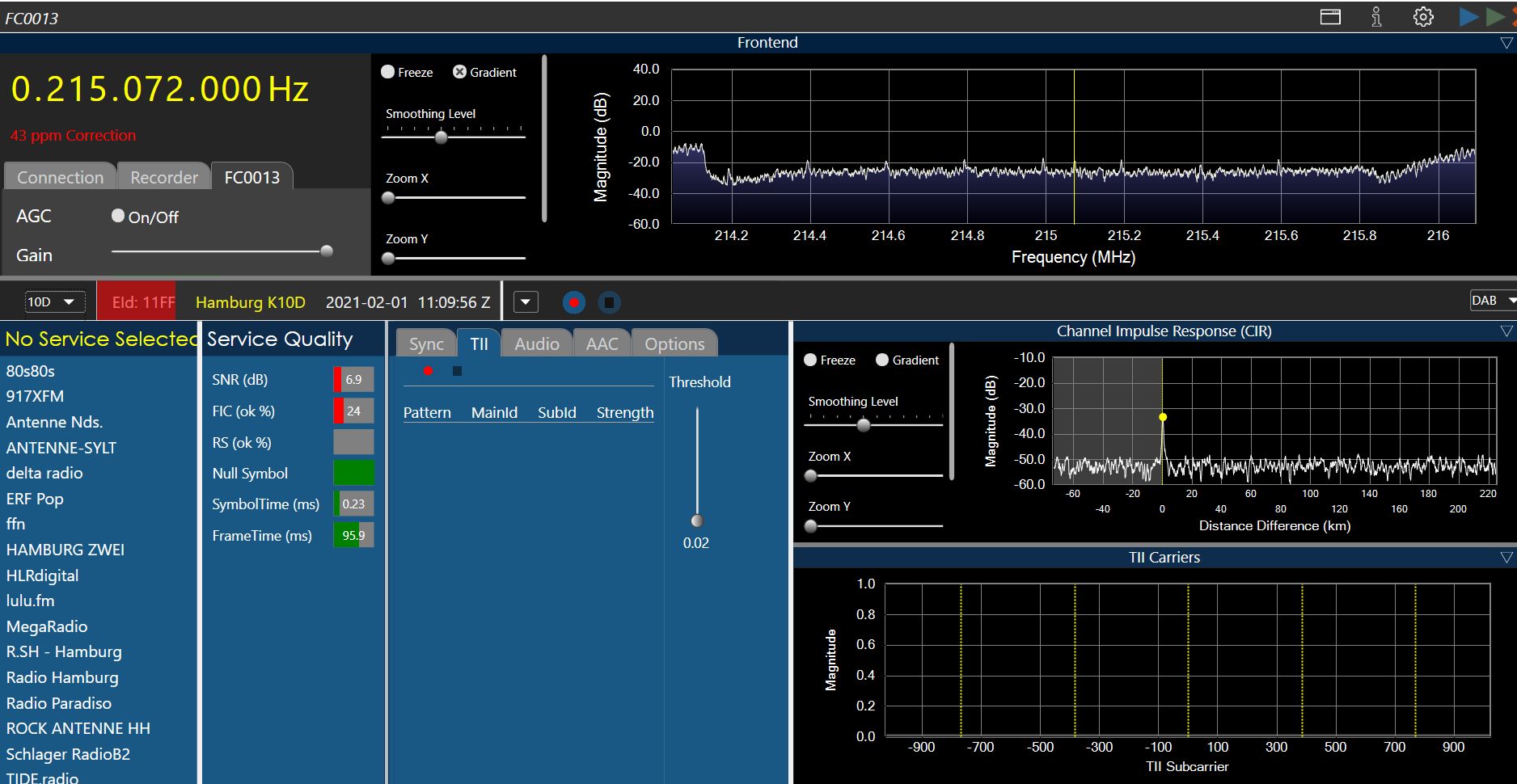Screen dimensions: 1517x784
Task: Toggle Gradient in the Channel Impulse Response panel
Action: 882,360
